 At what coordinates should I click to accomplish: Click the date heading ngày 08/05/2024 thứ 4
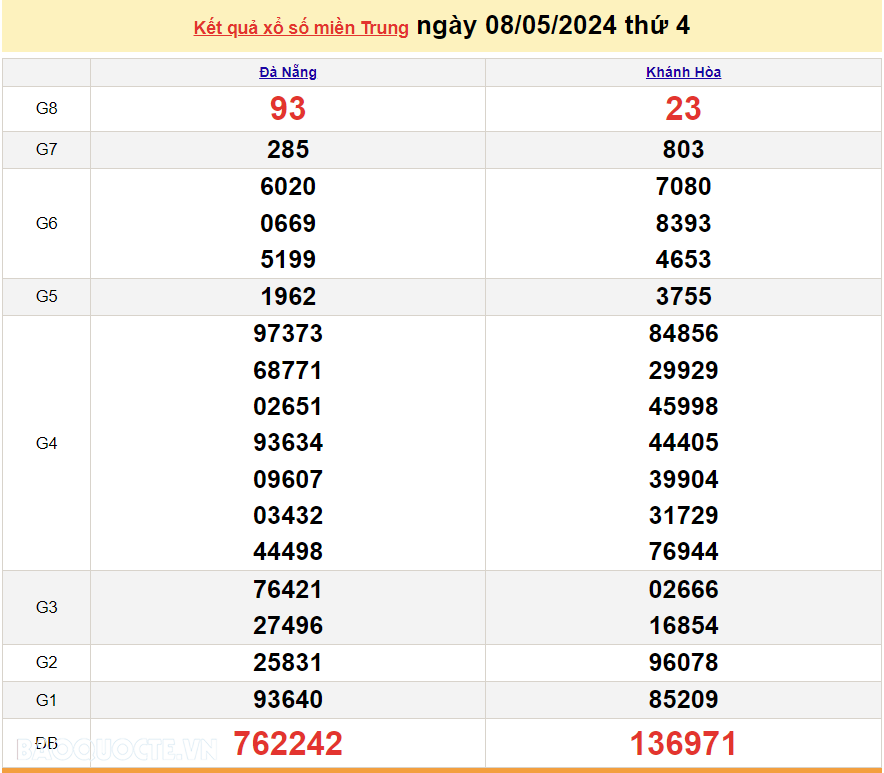coord(553,25)
